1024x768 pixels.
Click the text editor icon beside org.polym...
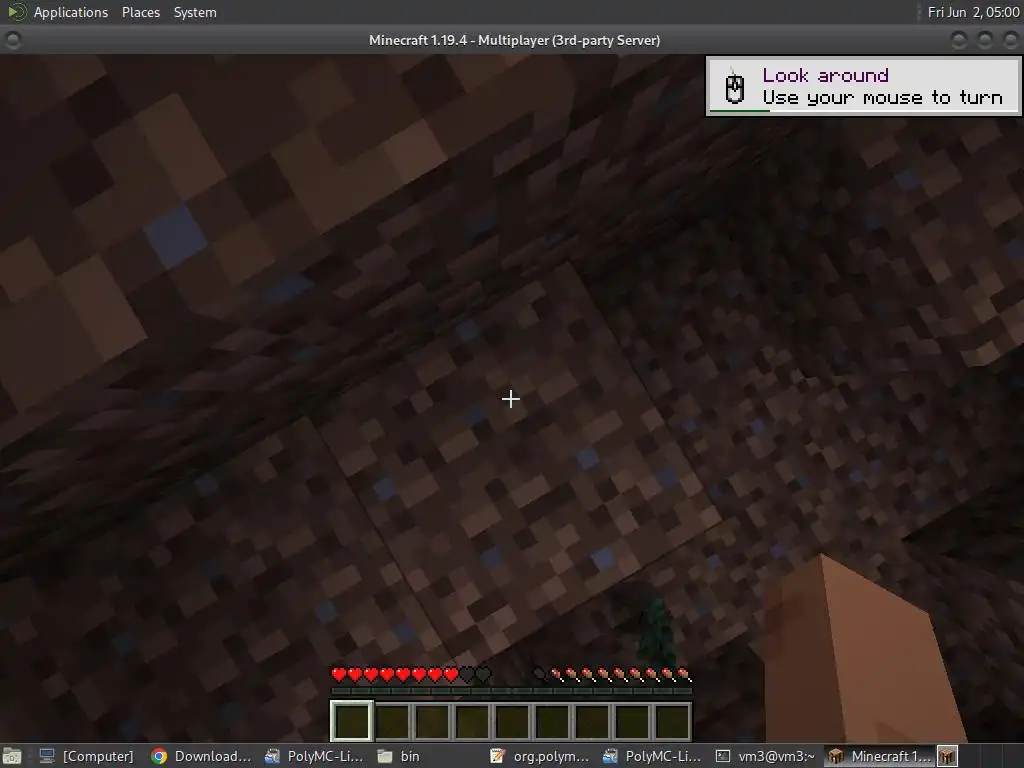tap(498, 756)
